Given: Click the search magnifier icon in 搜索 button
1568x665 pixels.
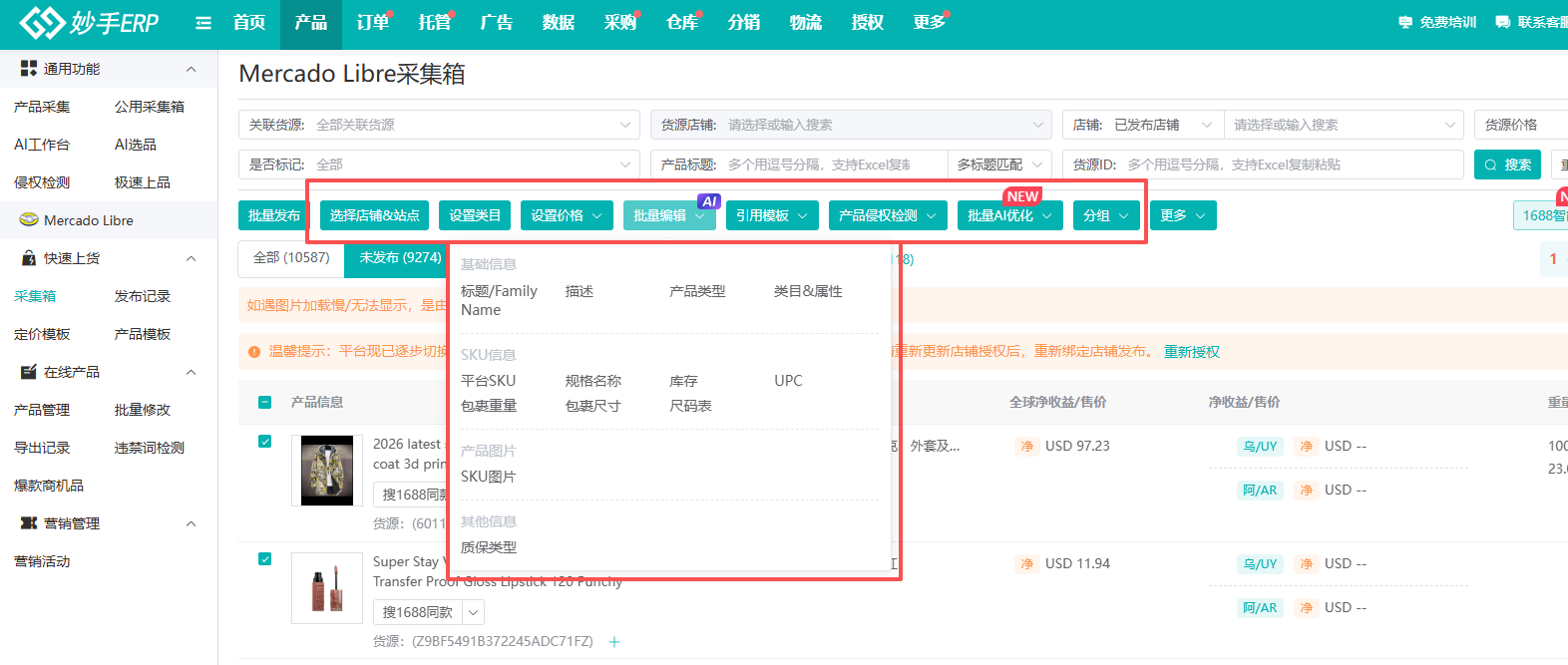Looking at the screenshot, I should pos(1490,165).
